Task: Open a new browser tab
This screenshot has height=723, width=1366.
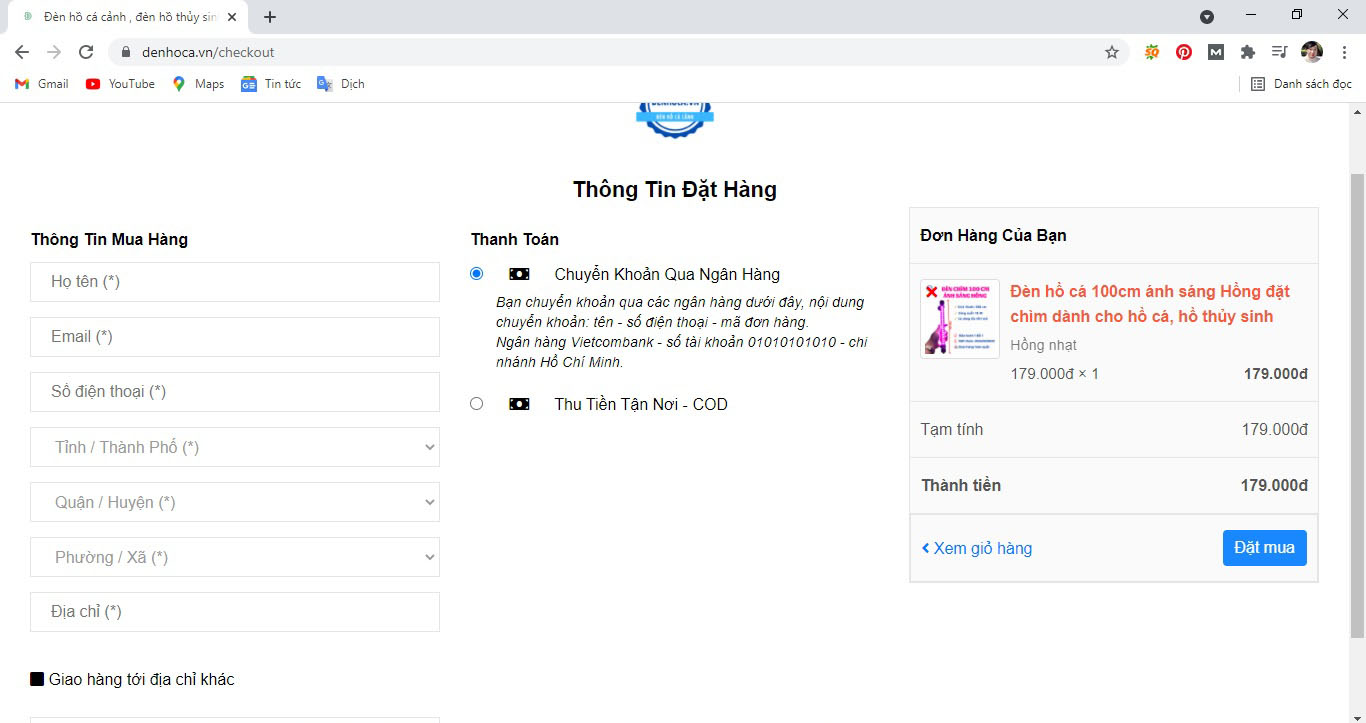Action: 270,17
